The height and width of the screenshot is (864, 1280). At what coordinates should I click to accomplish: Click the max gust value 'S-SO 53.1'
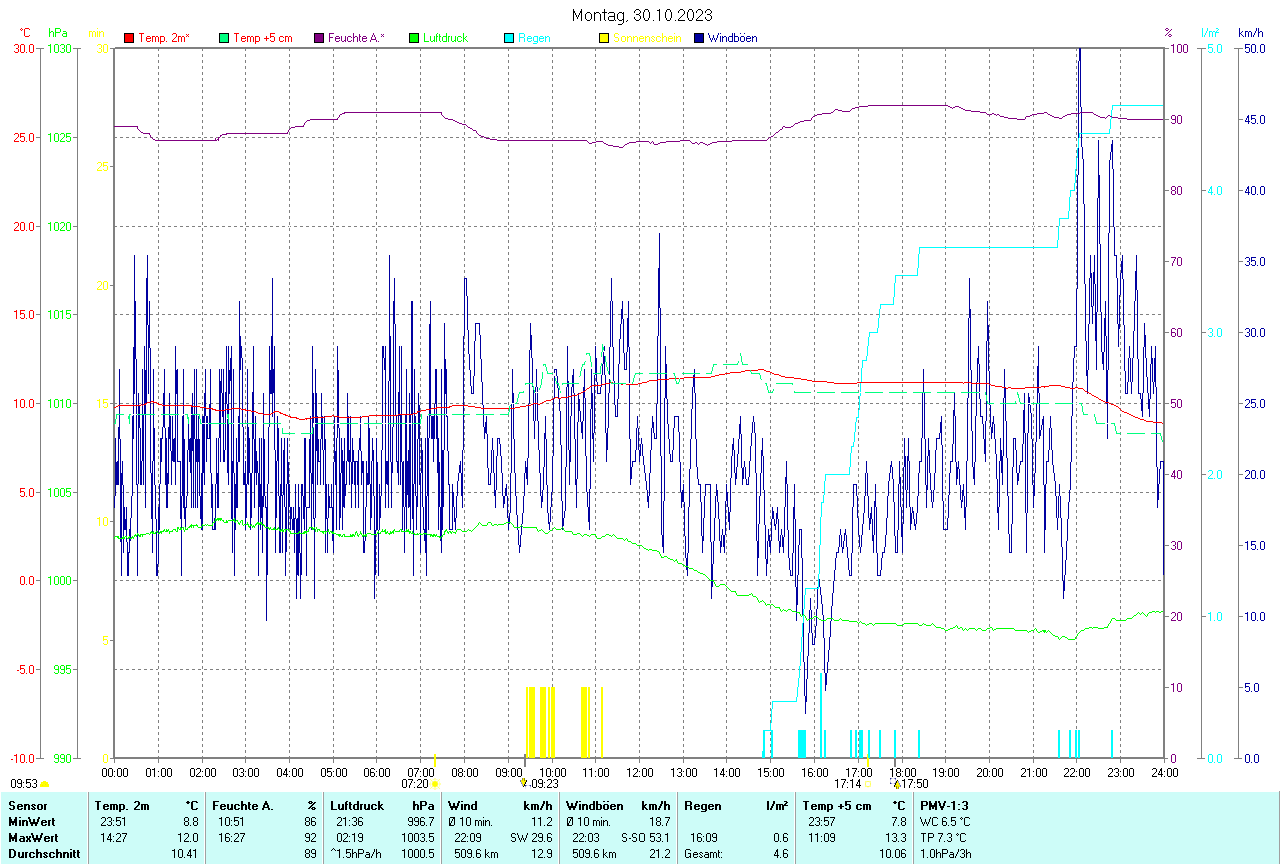coord(646,837)
